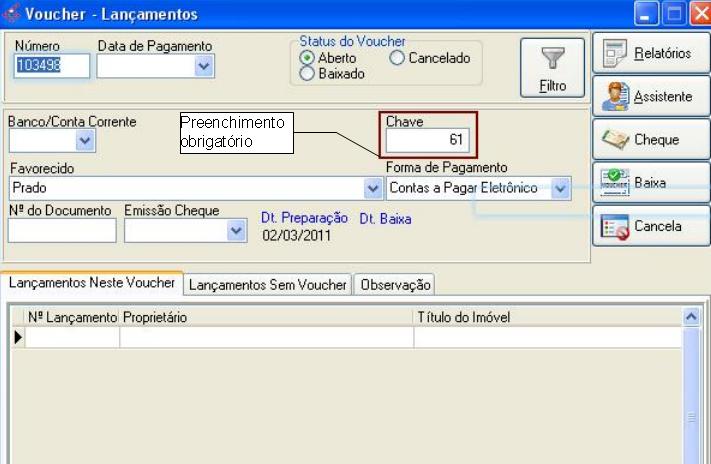Select the row indicator arrow in grid

pyautogui.click(x=17, y=337)
